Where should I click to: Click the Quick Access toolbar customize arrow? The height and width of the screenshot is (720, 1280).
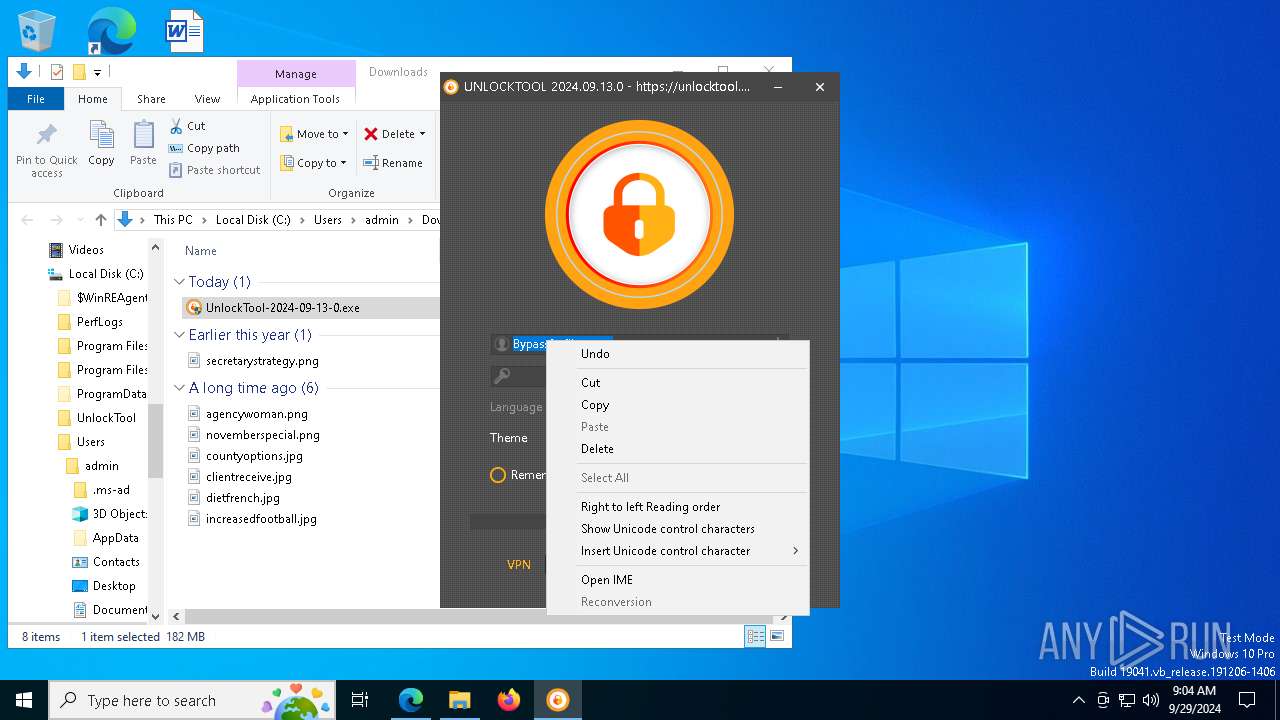pyautogui.click(x=97, y=72)
